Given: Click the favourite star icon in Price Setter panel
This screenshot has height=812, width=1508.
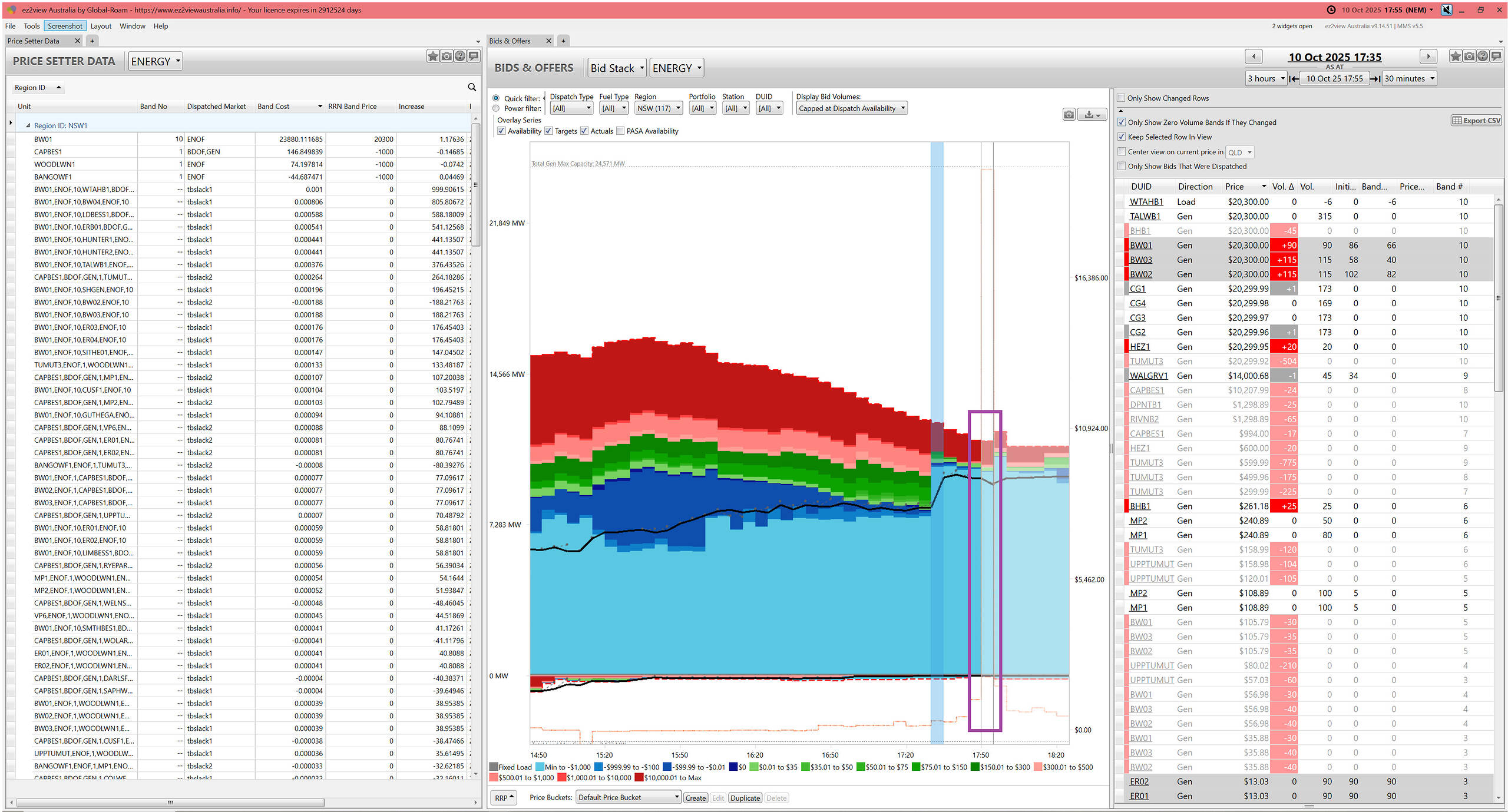Looking at the screenshot, I should 433,56.
